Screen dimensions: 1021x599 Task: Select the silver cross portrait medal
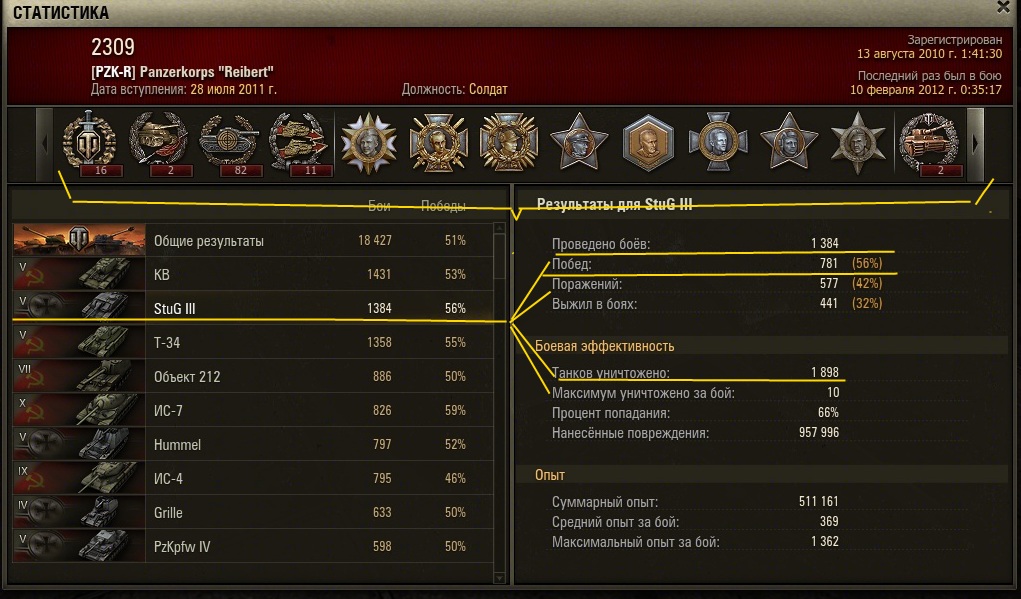pyautogui.click(x=718, y=143)
